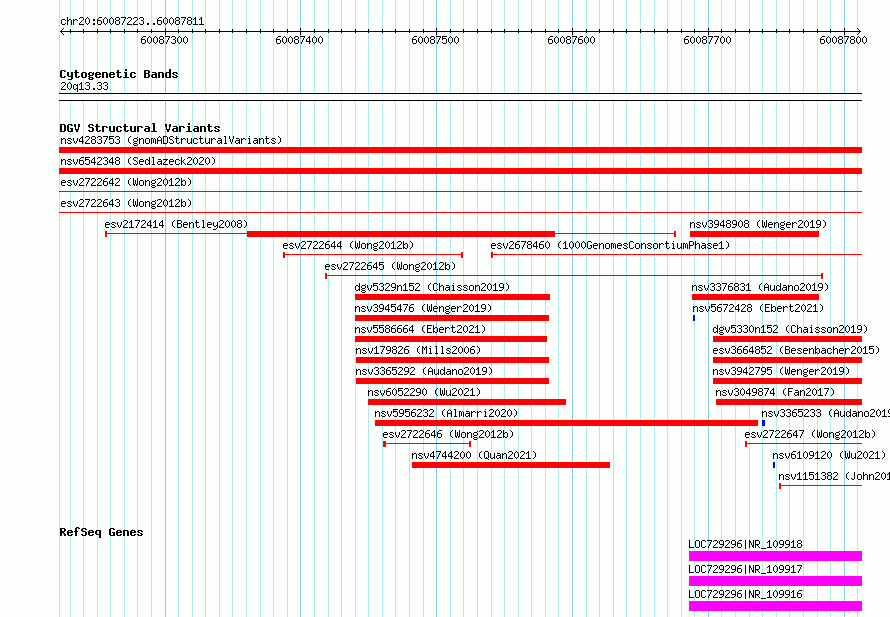The width and height of the screenshot is (890, 617).
Task: Click nsv4744200 Quan2021 label
Action: [474, 455]
